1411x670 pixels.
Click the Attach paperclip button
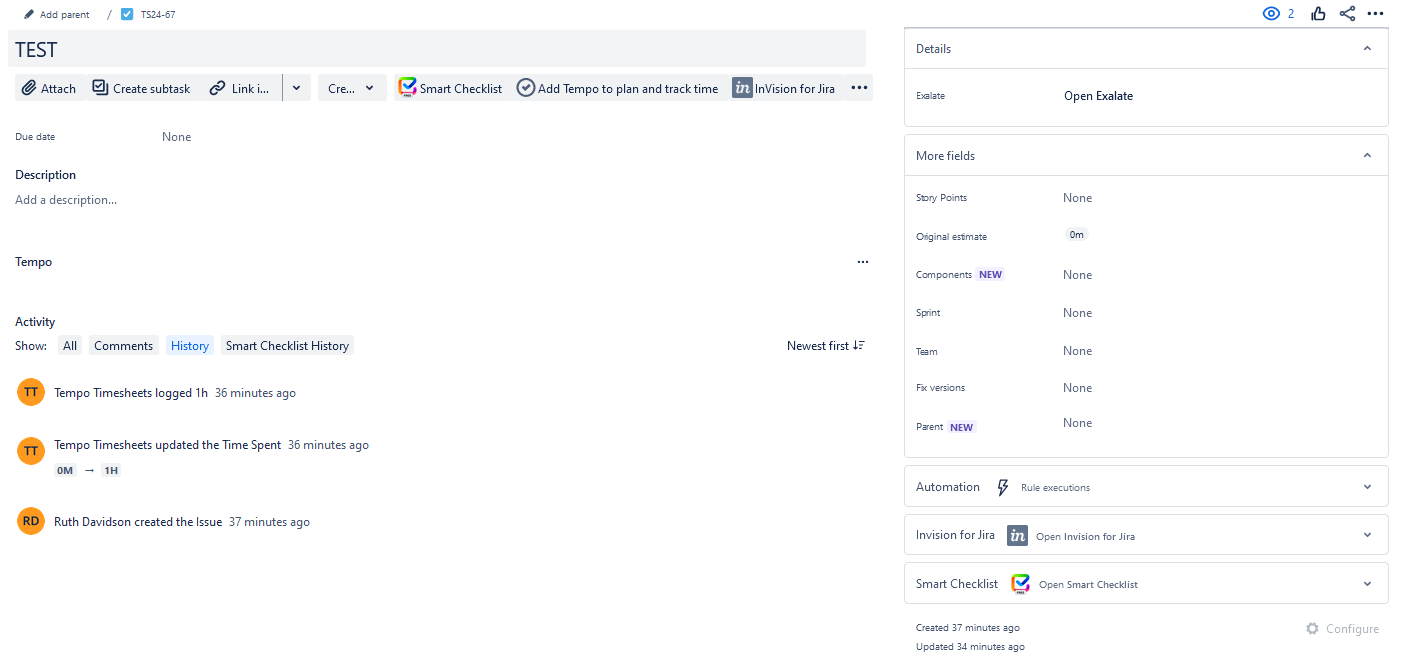pos(49,88)
